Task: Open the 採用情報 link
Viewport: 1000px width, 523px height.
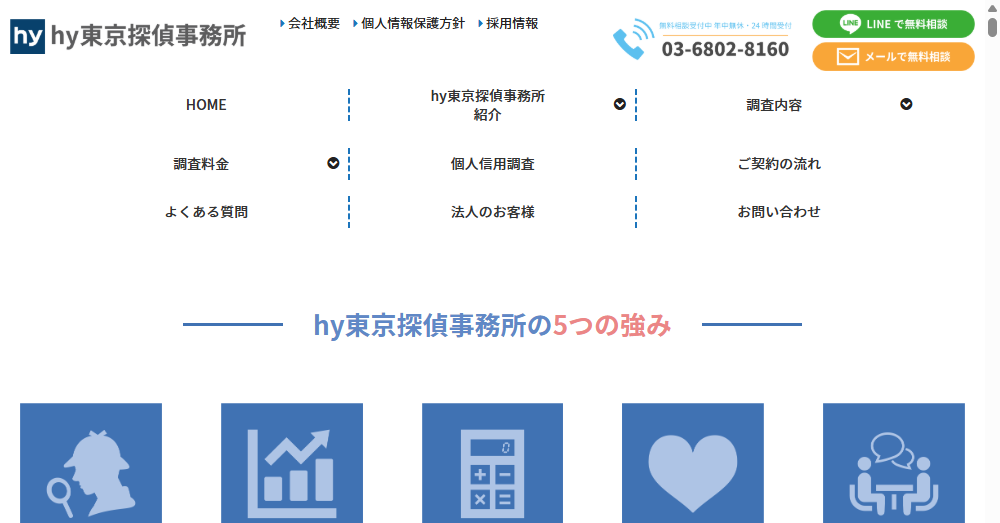Action: pyautogui.click(x=511, y=23)
